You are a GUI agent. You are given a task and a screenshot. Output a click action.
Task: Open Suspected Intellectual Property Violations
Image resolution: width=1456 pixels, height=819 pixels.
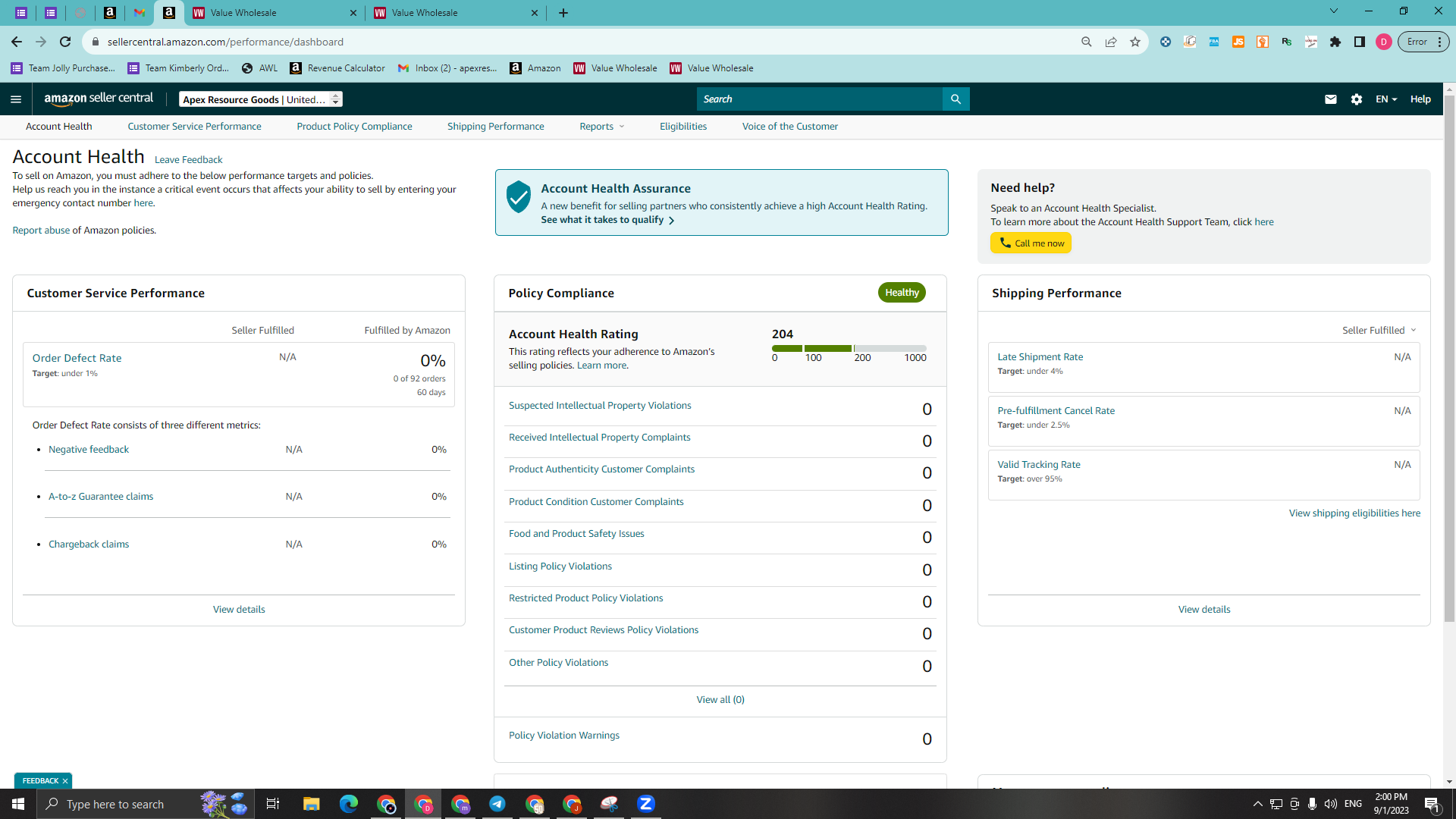click(x=600, y=406)
